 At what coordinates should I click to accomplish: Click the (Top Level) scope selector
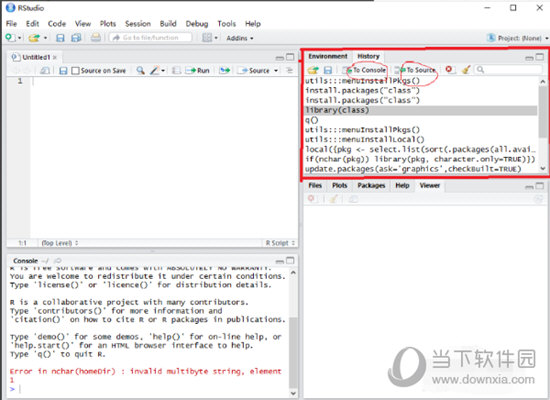click(60, 243)
